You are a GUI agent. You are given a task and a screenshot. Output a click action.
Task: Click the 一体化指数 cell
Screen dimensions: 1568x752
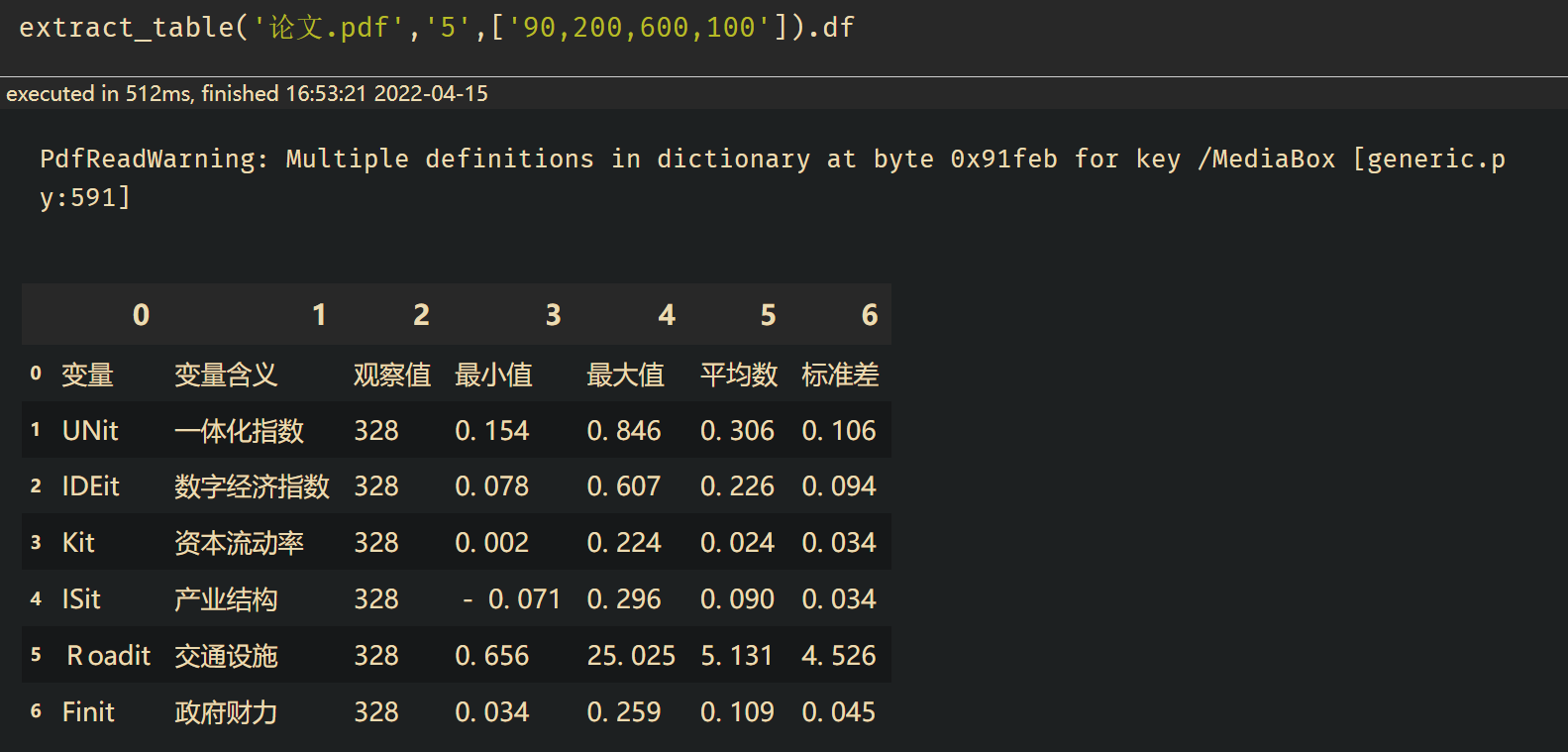pyautogui.click(x=239, y=431)
